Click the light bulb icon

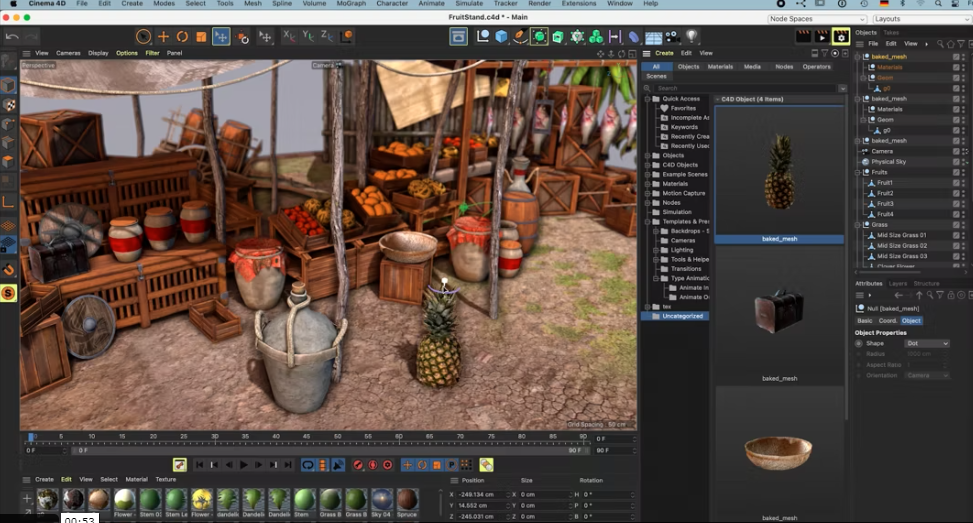coord(690,37)
